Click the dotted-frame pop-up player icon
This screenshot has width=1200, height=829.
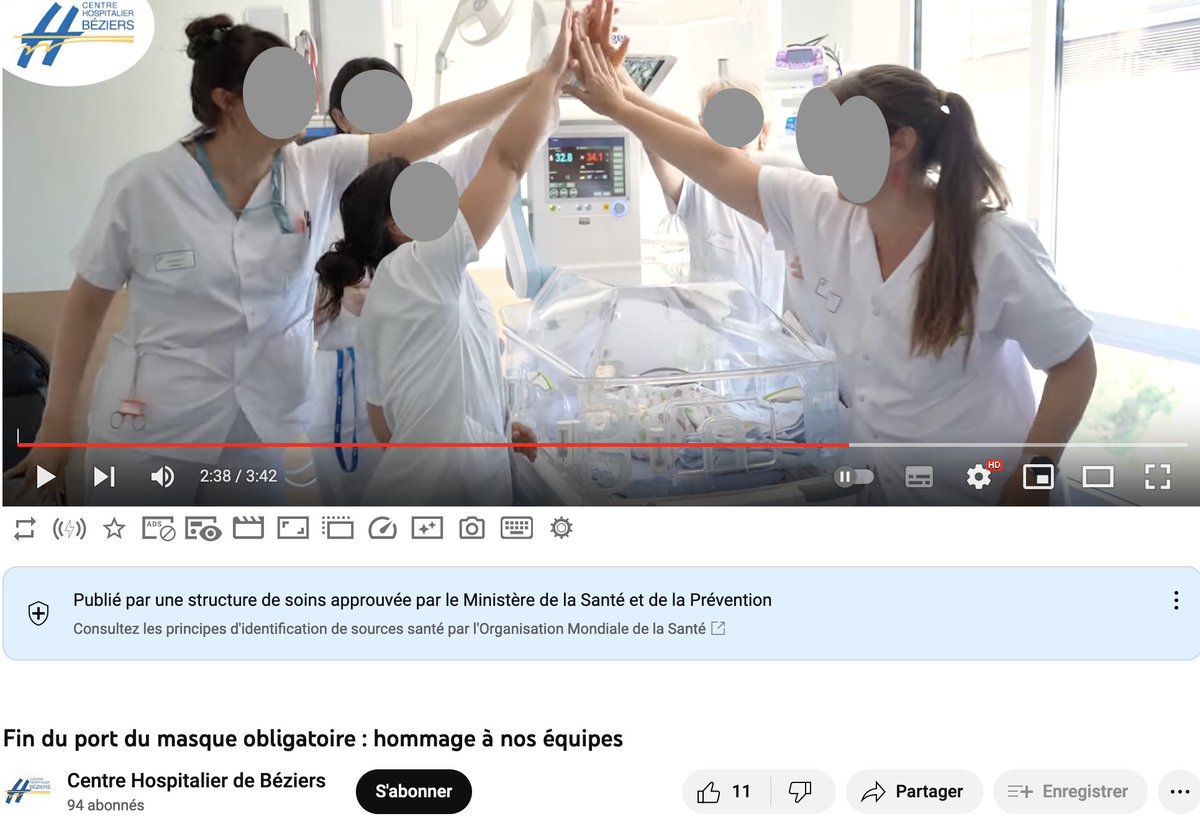click(x=338, y=528)
